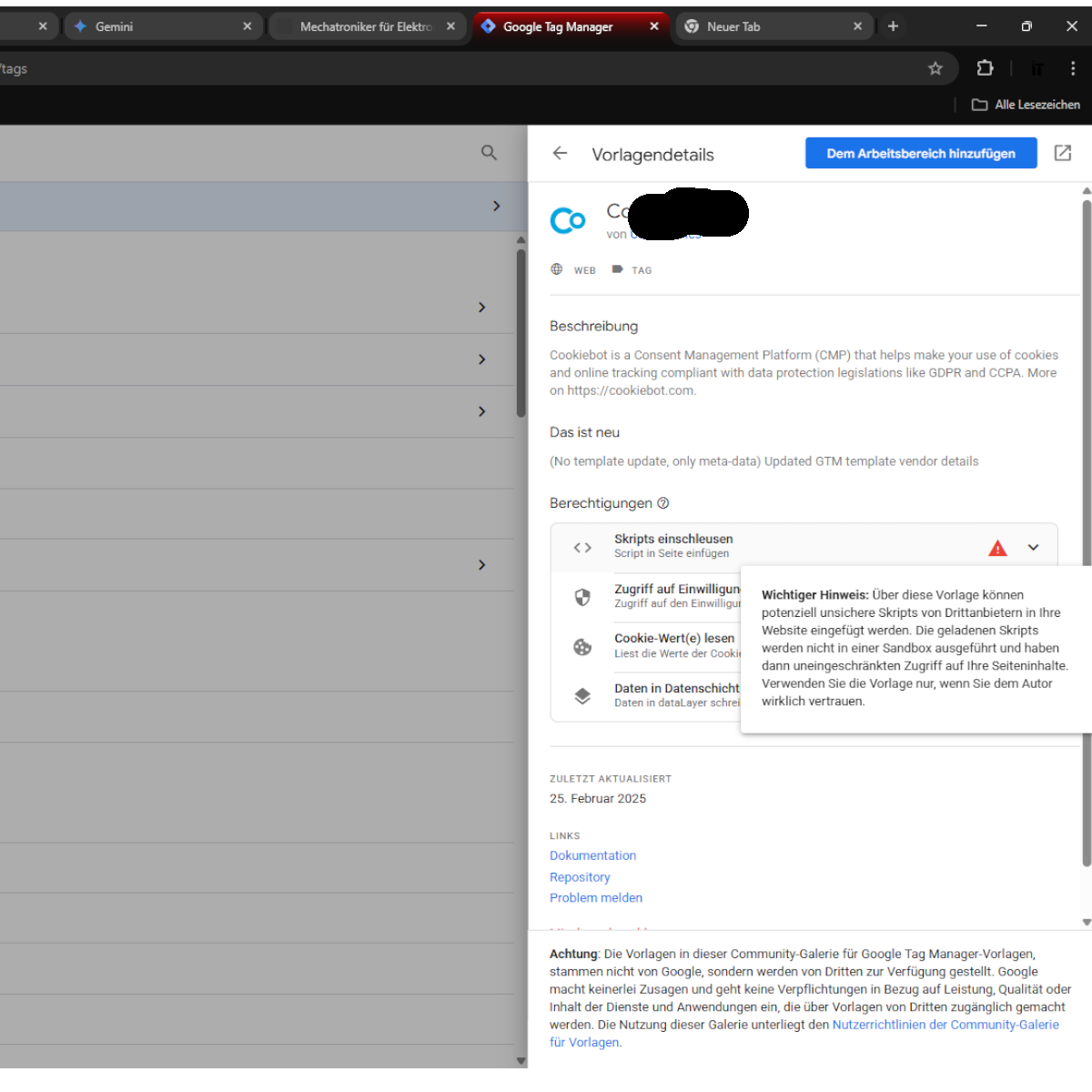Click the left list vertical scrollbar thumb
This screenshot has width=1092, height=1092.
click(x=521, y=332)
